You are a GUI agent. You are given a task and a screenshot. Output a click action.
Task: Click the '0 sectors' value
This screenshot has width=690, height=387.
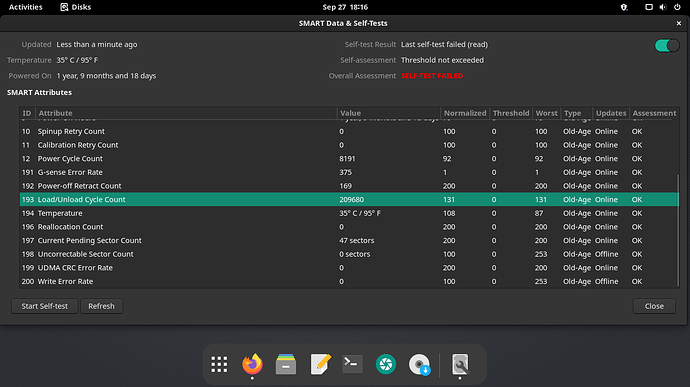[x=355, y=254]
